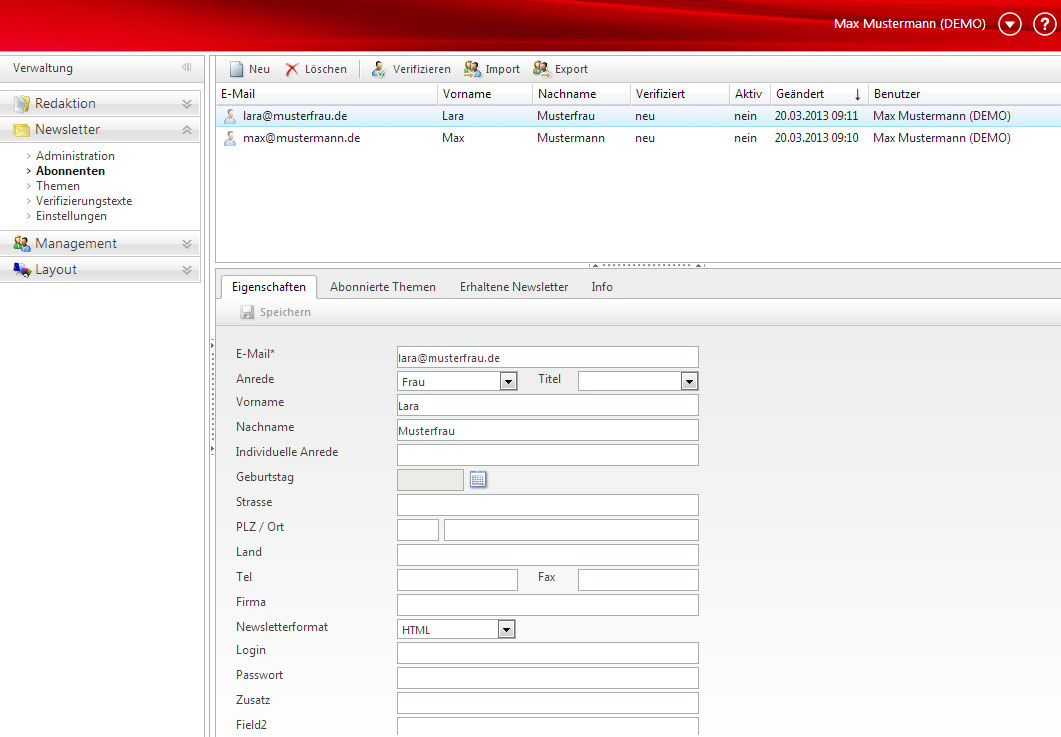This screenshot has height=737, width=1061.
Task: Click the Neu document icon
Action: (x=236, y=69)
